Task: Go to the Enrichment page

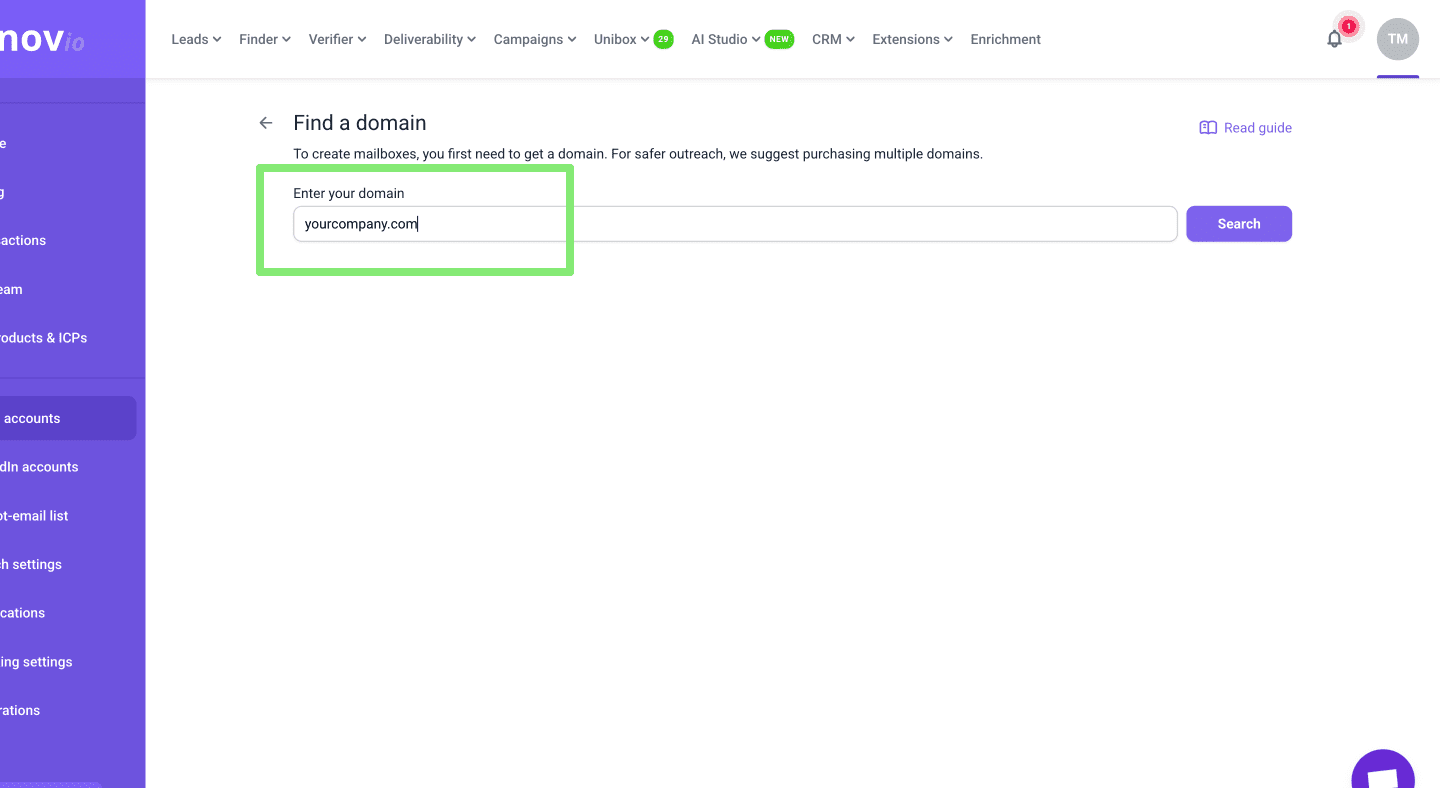Action: 1005,39
